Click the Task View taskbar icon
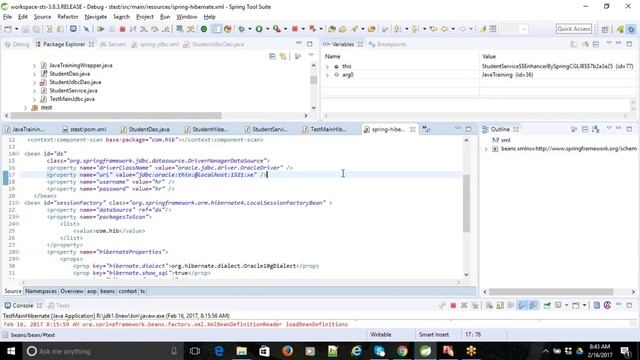 pos(195,351)
